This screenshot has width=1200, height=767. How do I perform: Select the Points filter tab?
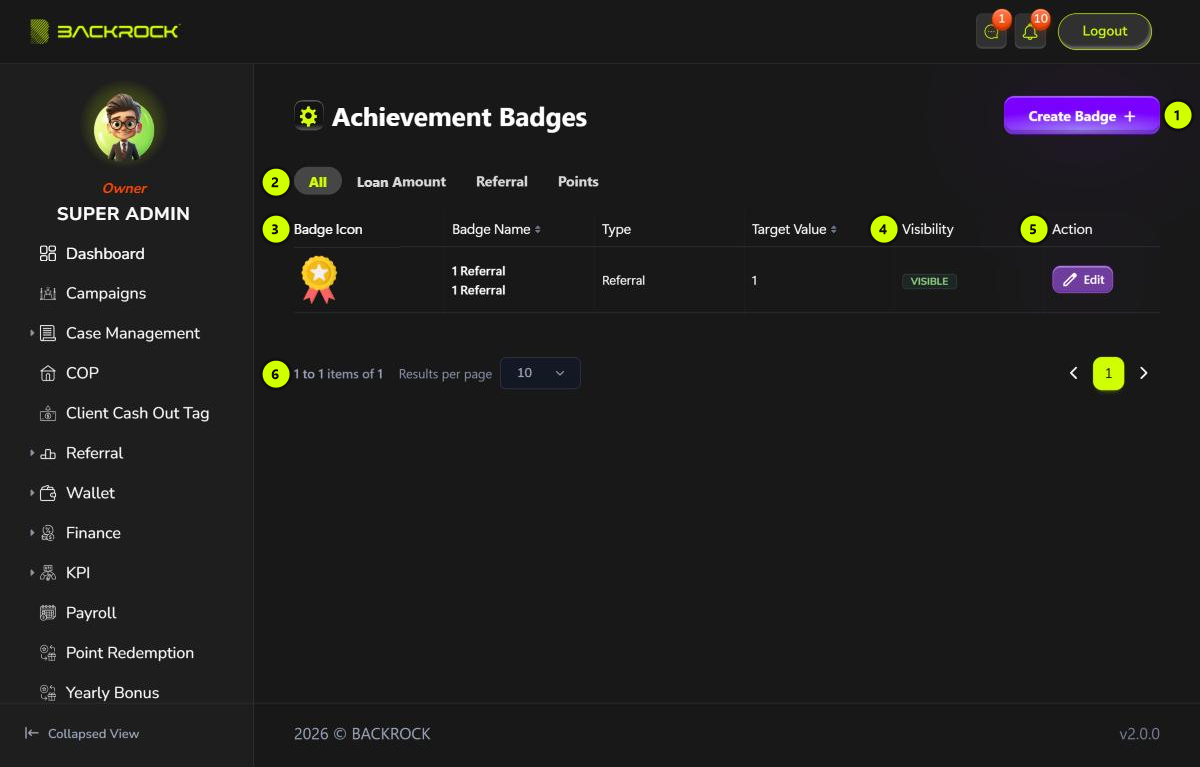[578, 182]
